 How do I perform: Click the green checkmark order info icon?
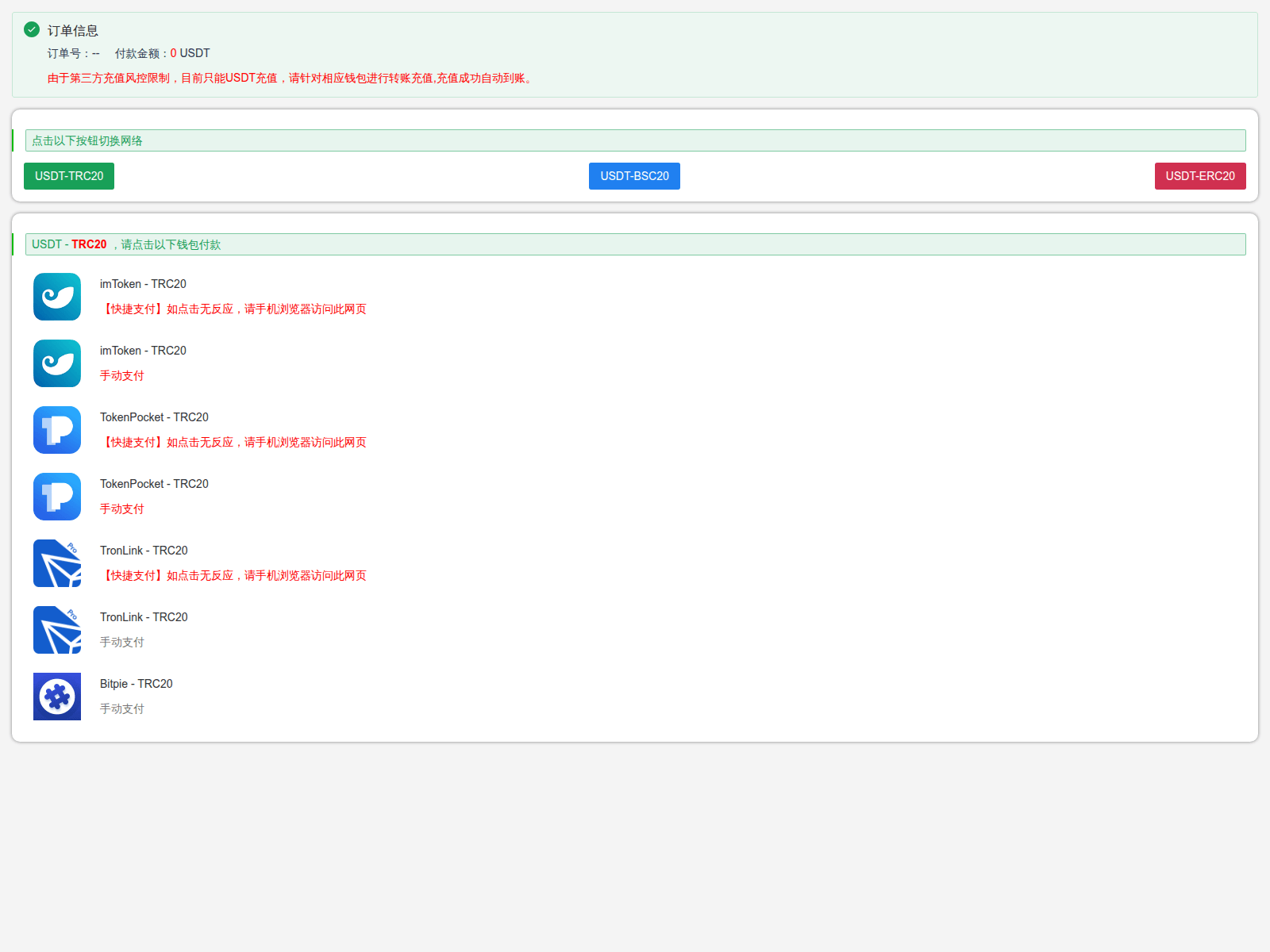click(x=32, y=29)
